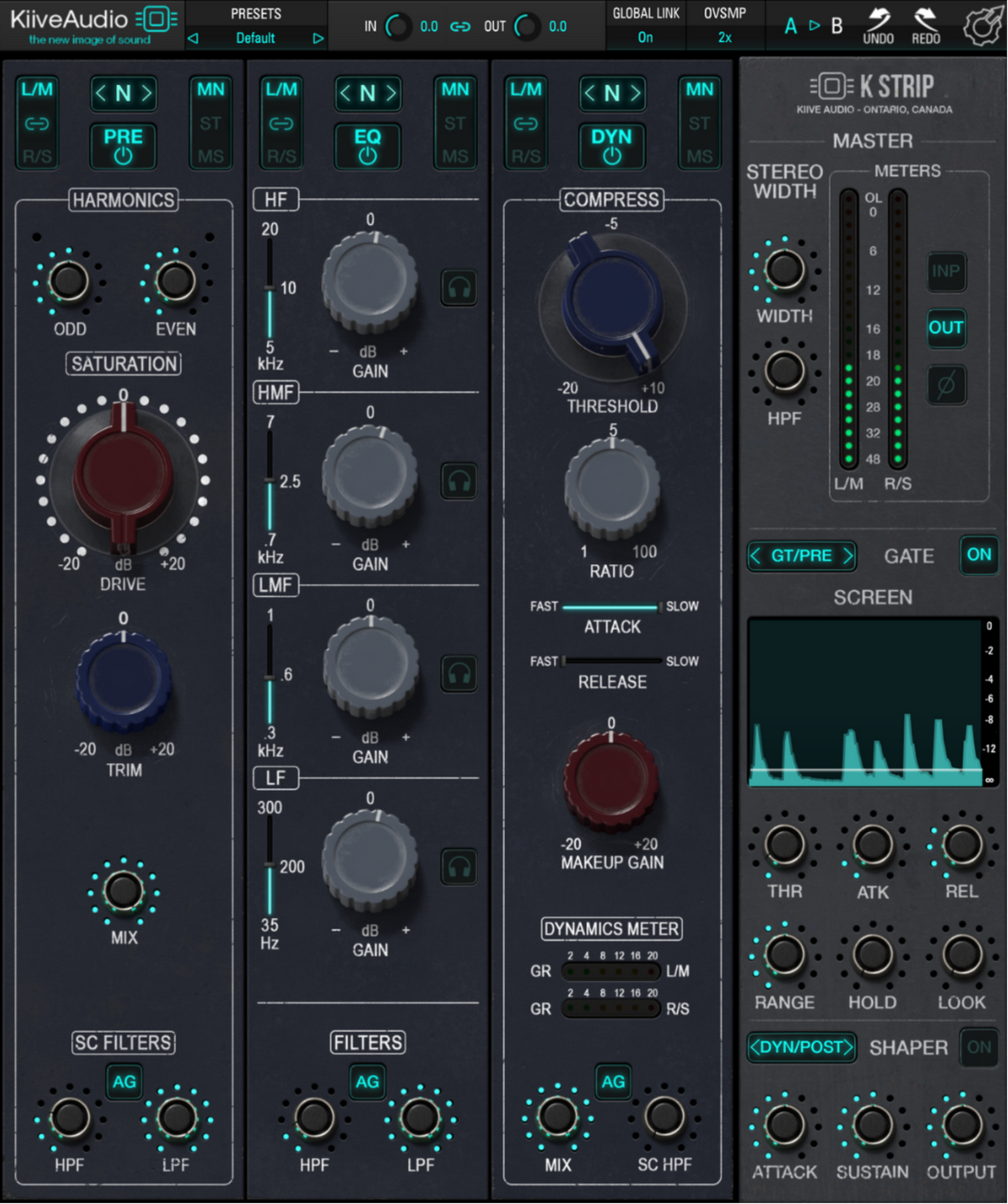This screenshot has width=1008, height=1204.
Task: Select the next preset arrow
Action: point(318,39)
